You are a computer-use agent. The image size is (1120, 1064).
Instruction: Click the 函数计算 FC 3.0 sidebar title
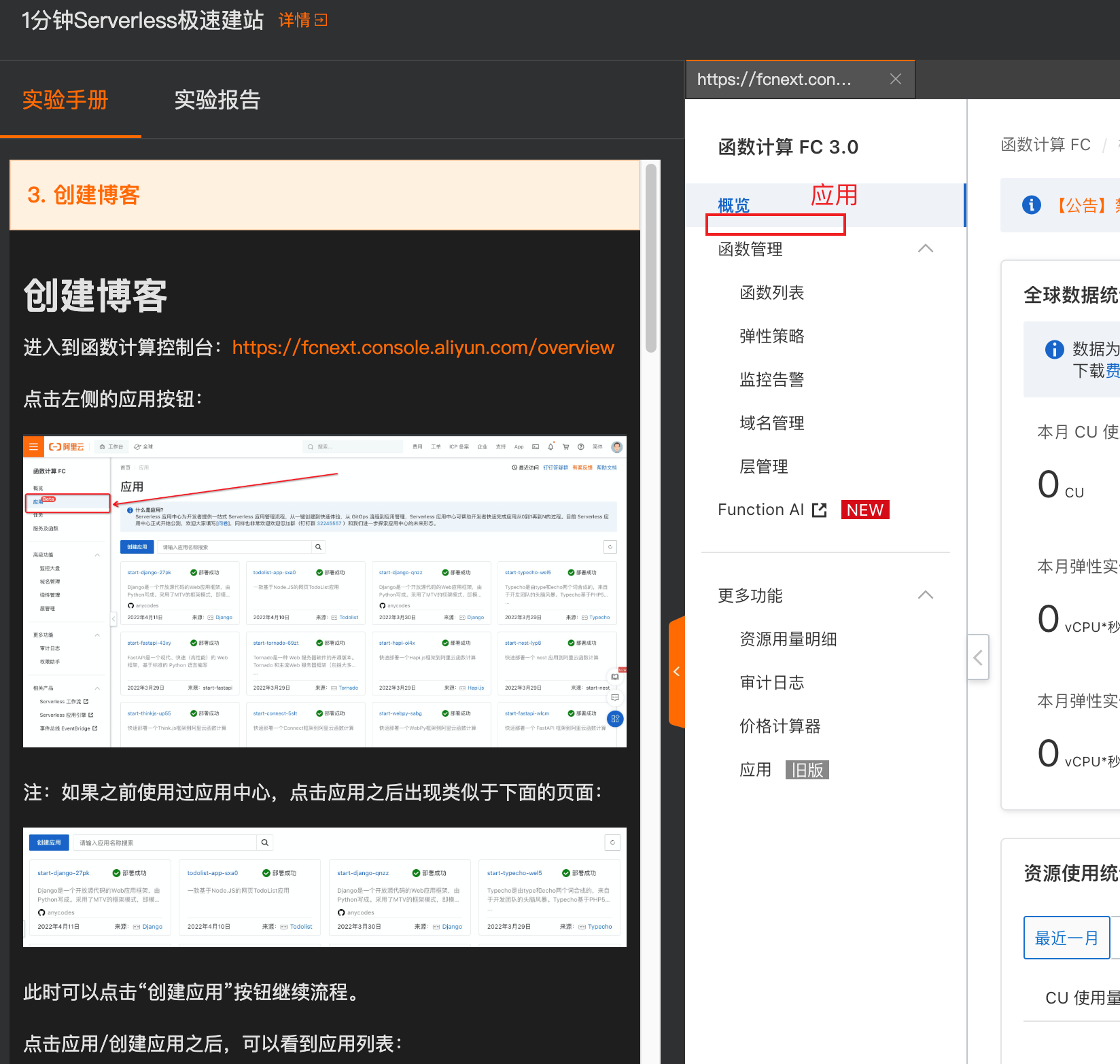pyautogui.click(x=788, y=147)
